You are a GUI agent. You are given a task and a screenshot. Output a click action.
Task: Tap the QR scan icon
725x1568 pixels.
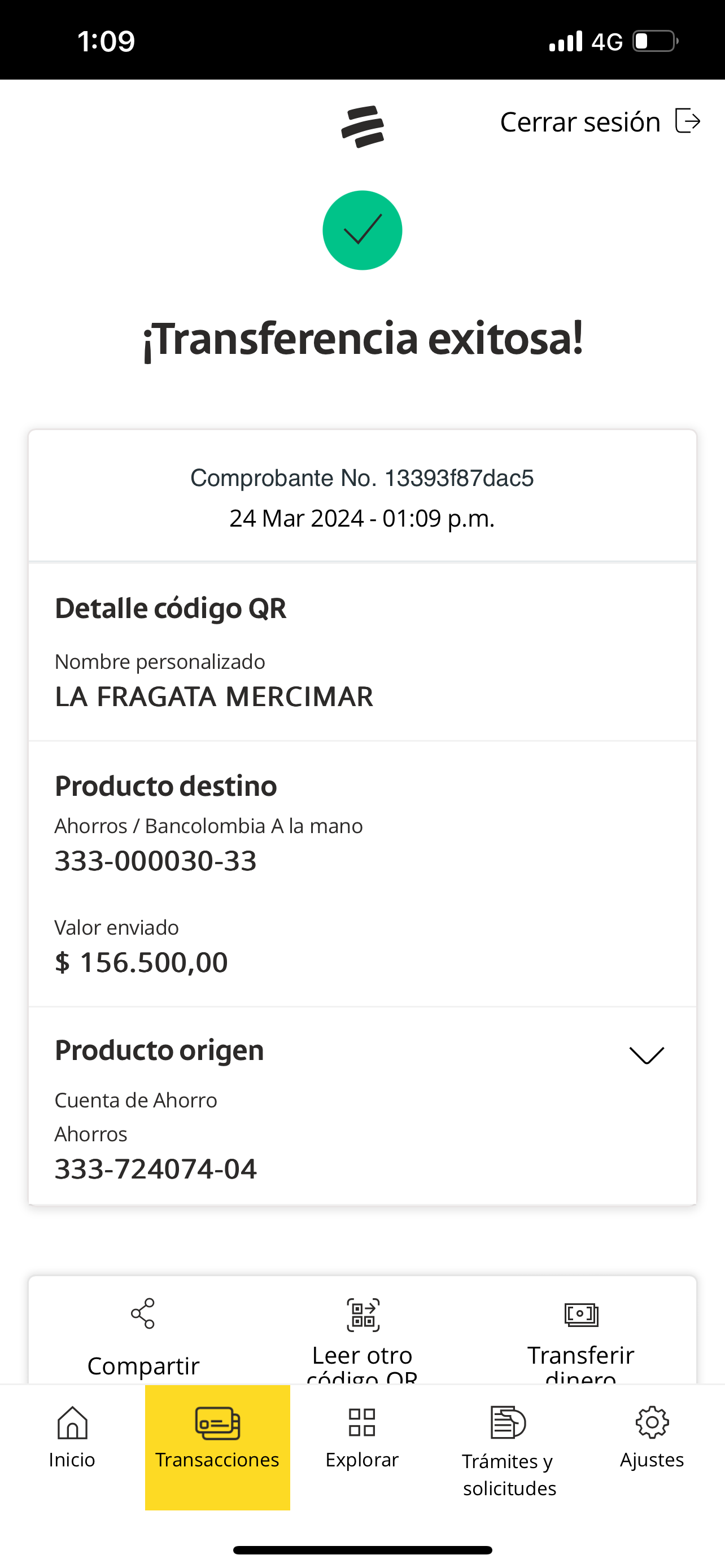click(363, 1314)
